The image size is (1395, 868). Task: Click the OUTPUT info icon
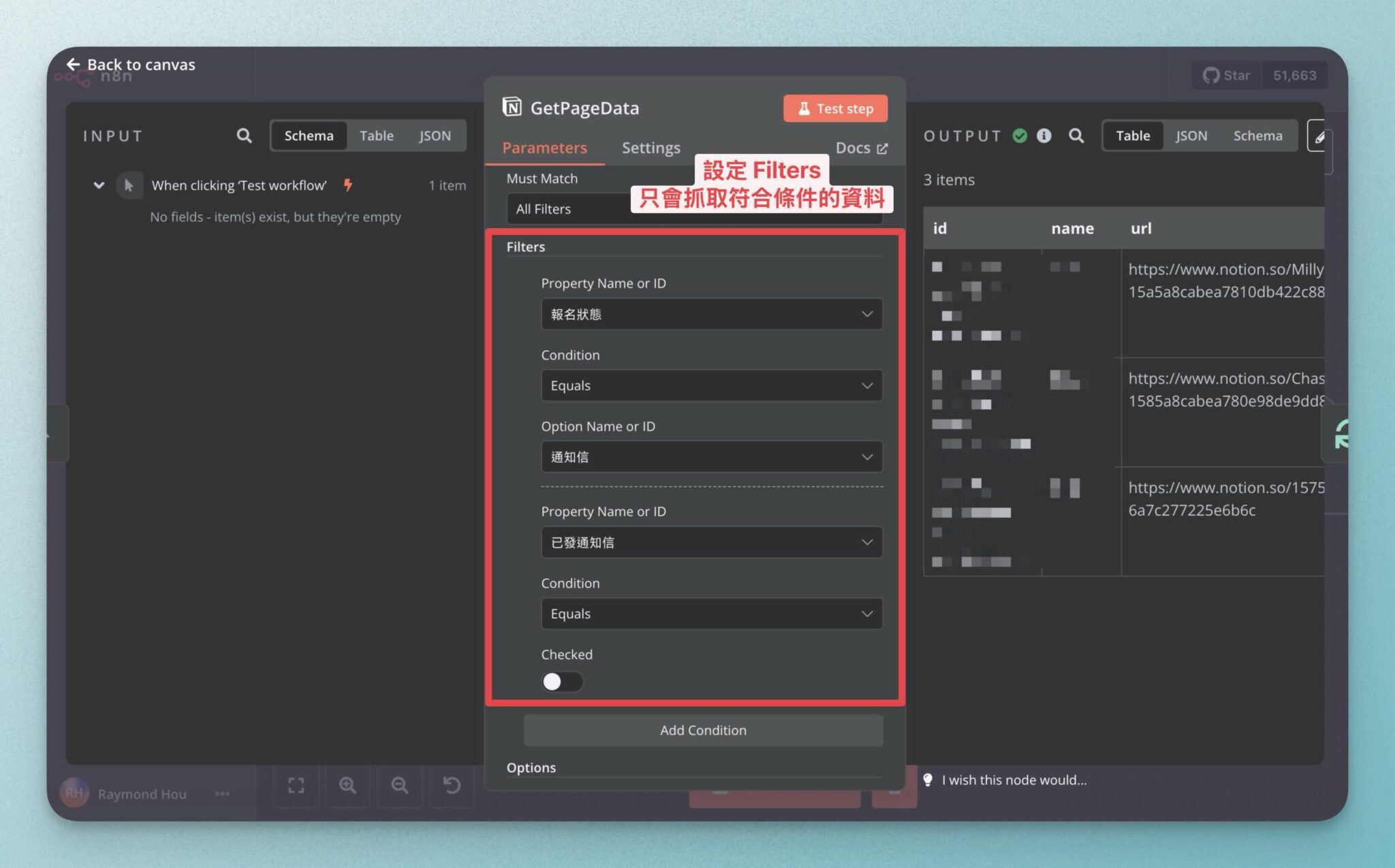(x=1044, y=135)
